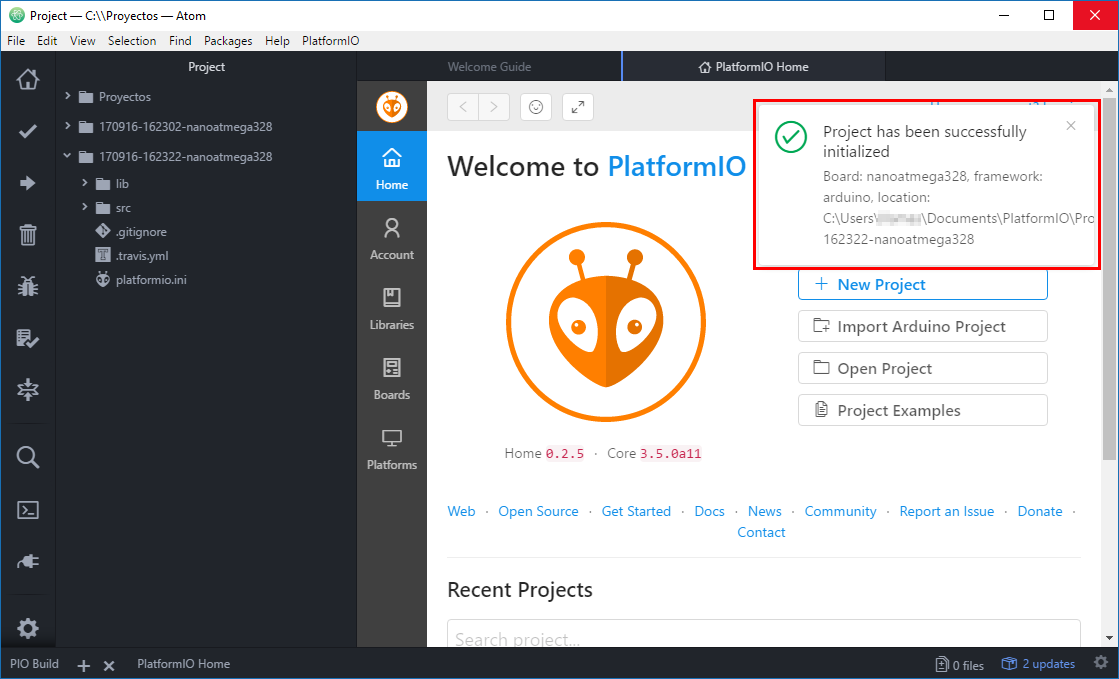The height and width of the screenshot is (679, 1119).
Task: Click Import Arduino Project button
Action: 923,326
